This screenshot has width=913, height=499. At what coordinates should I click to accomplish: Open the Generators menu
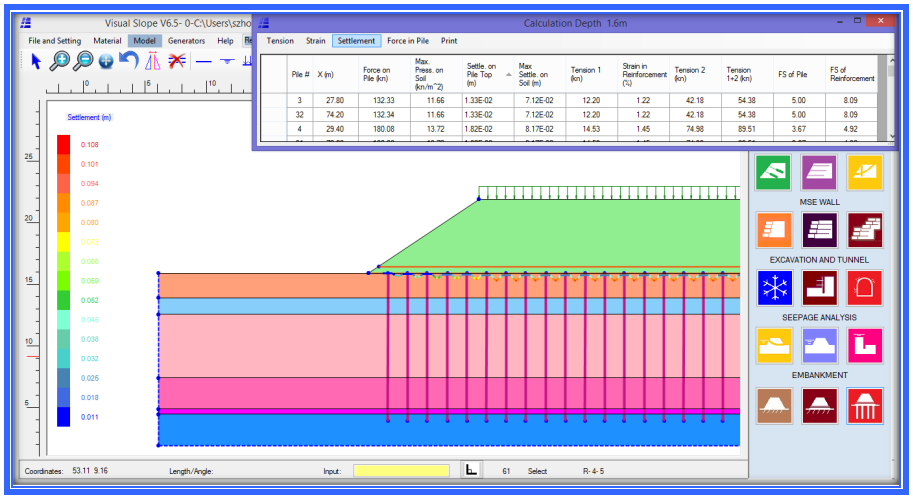tap(186, 41)
